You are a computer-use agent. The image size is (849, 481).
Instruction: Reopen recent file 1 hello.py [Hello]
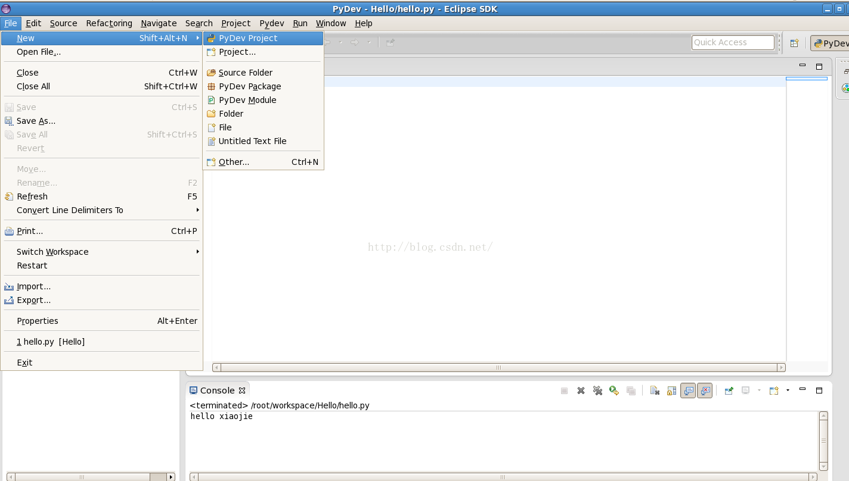click(x=102, y=342)
